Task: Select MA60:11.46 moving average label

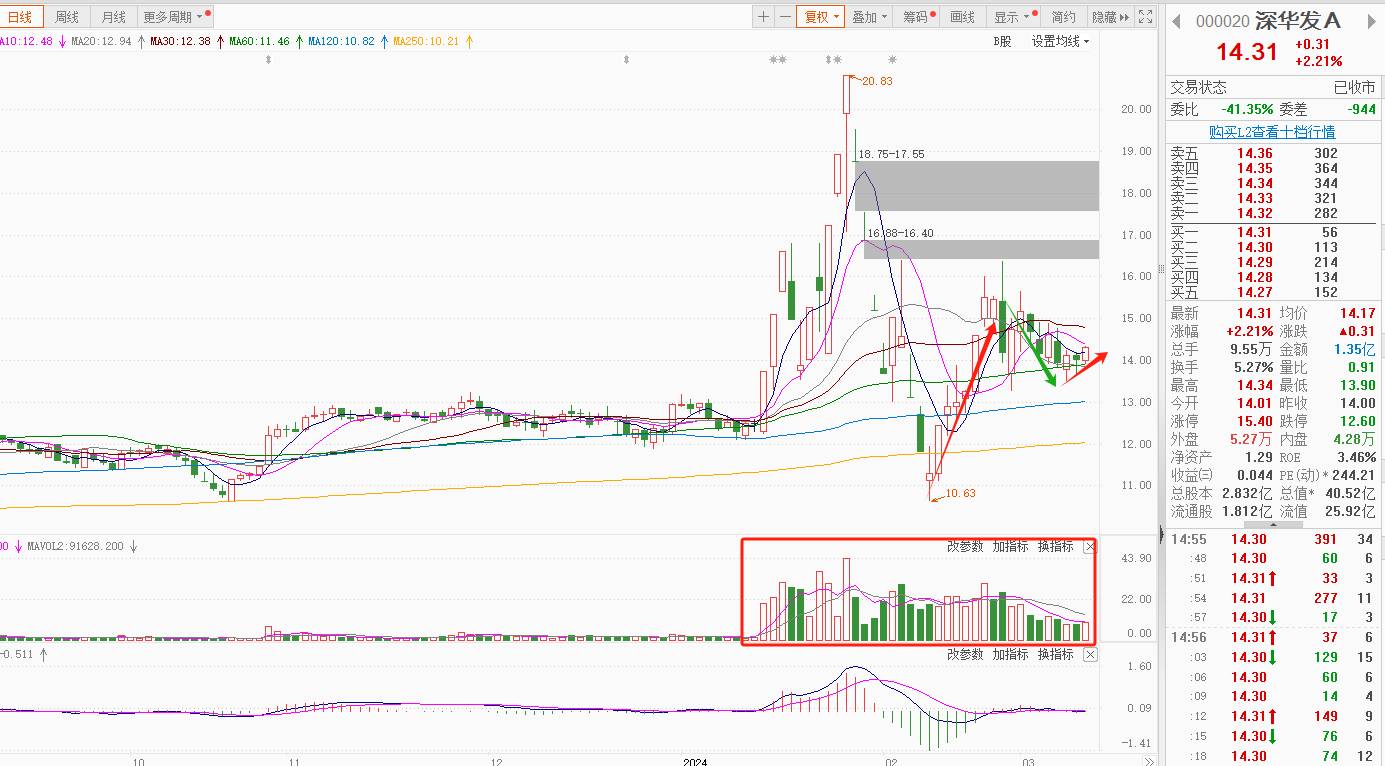Action: (259, 41)
